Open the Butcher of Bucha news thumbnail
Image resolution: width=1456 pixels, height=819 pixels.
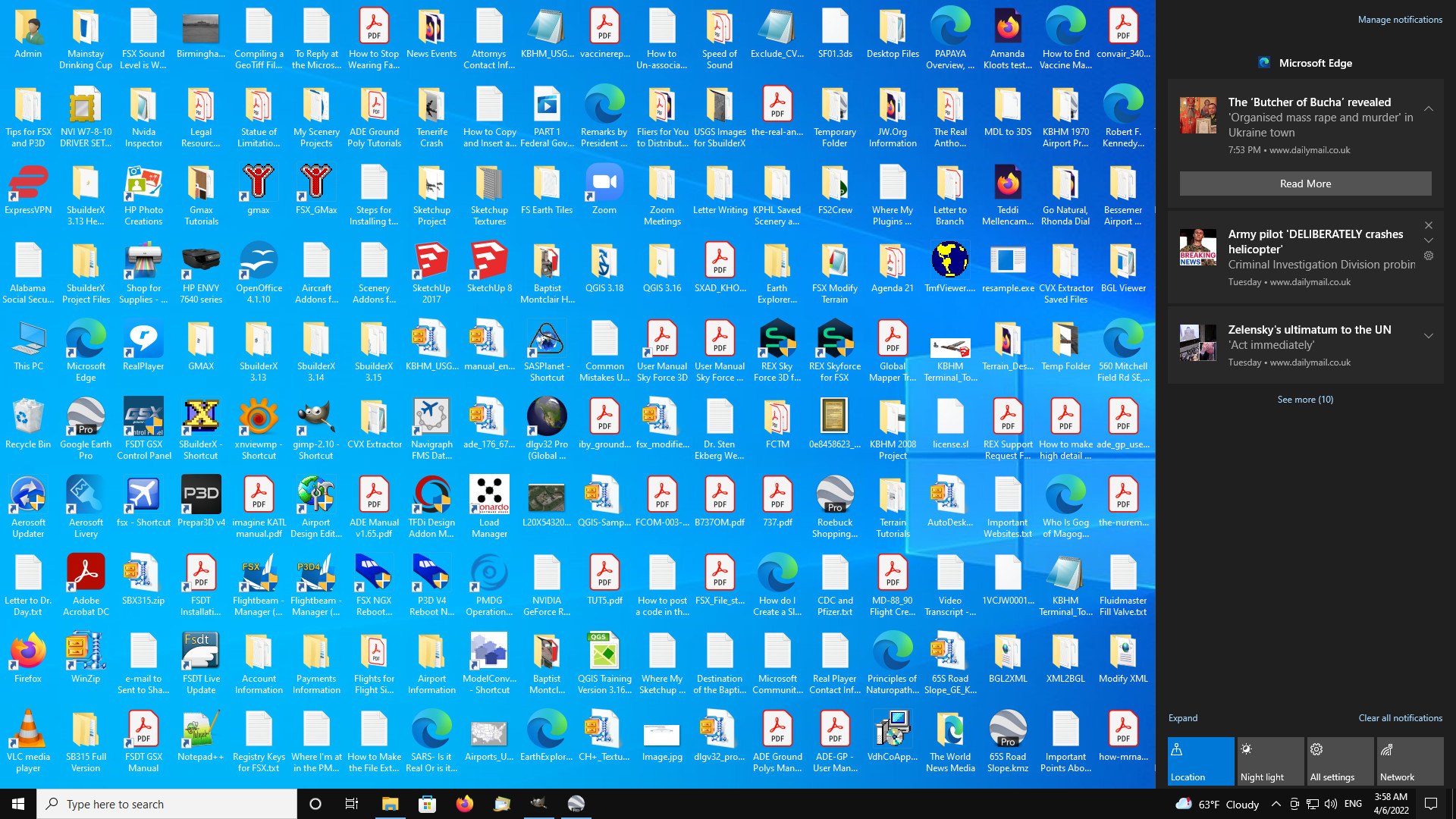(1198, 115)
